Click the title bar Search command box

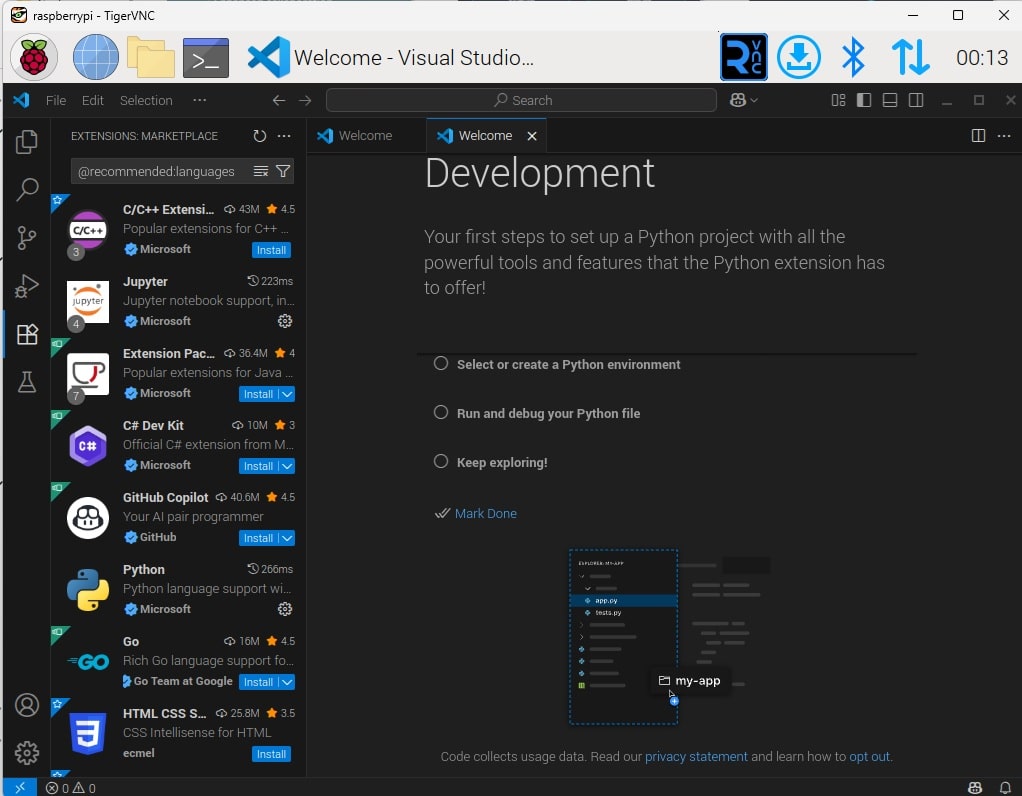click(x=521, y=100)
